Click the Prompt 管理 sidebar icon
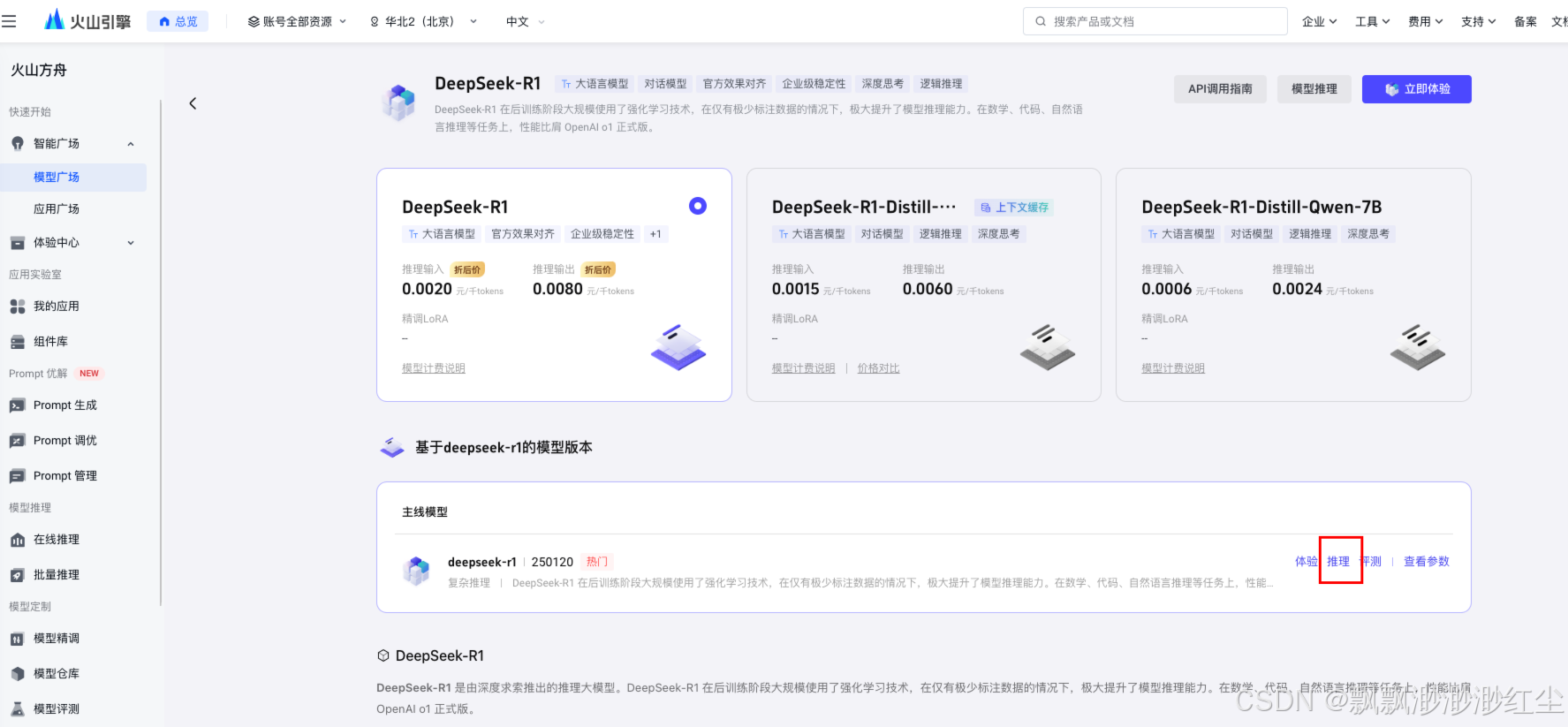The image size is (1568, 727). click(18, 476)
